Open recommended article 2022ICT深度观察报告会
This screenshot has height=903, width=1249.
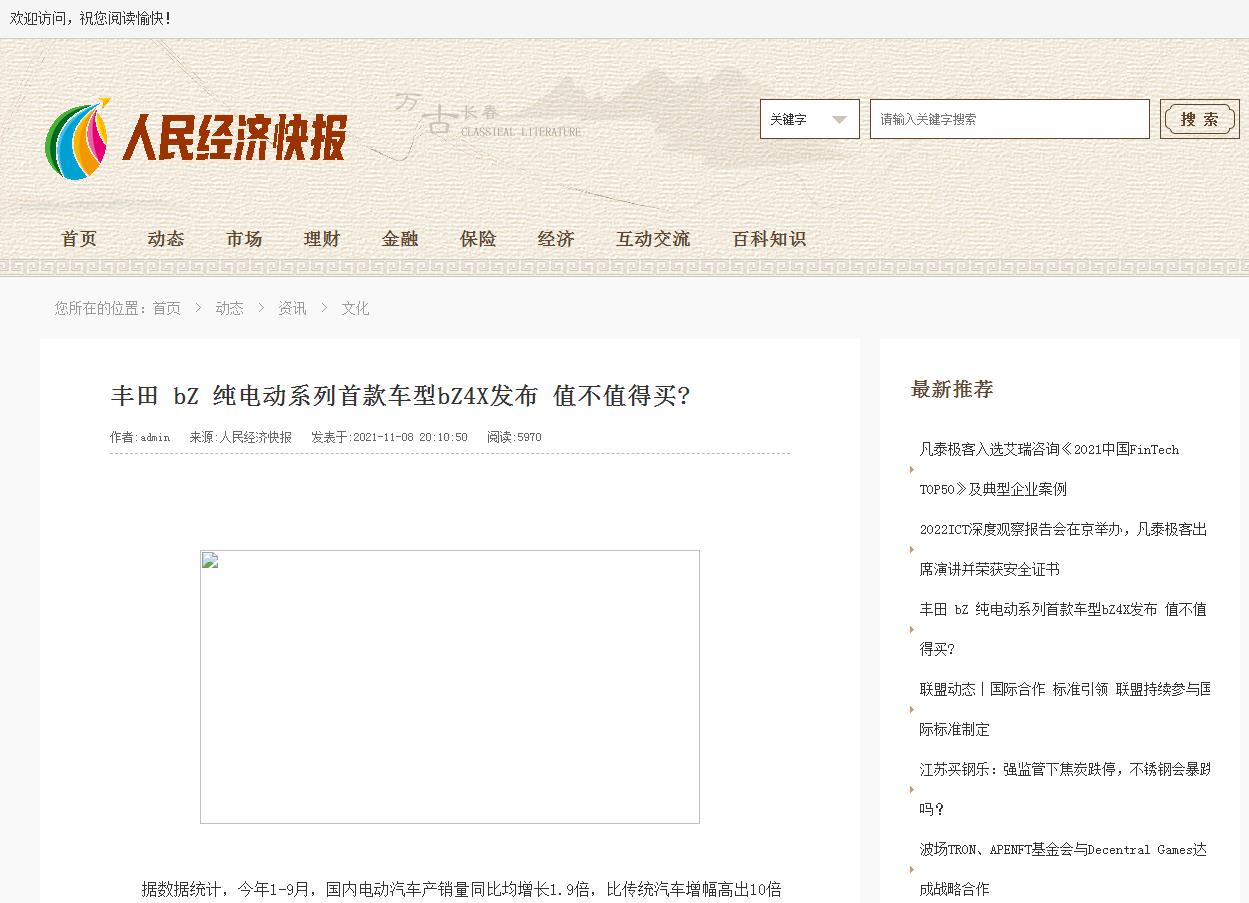tap(1063, 549)
